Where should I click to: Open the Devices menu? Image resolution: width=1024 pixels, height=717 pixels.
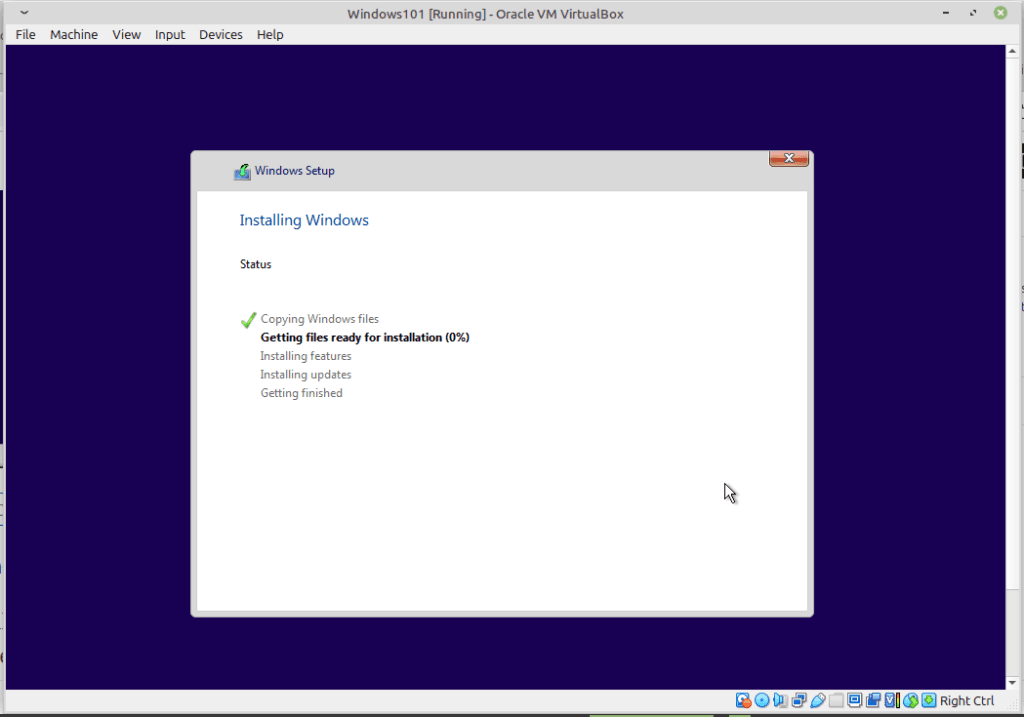click(x=221, y=35)
